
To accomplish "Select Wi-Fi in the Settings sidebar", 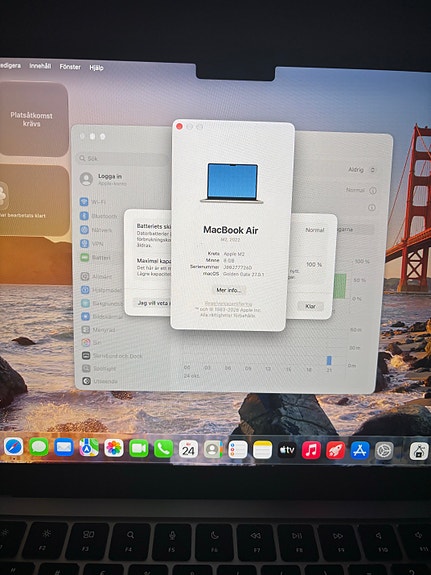I will [93, 202].
